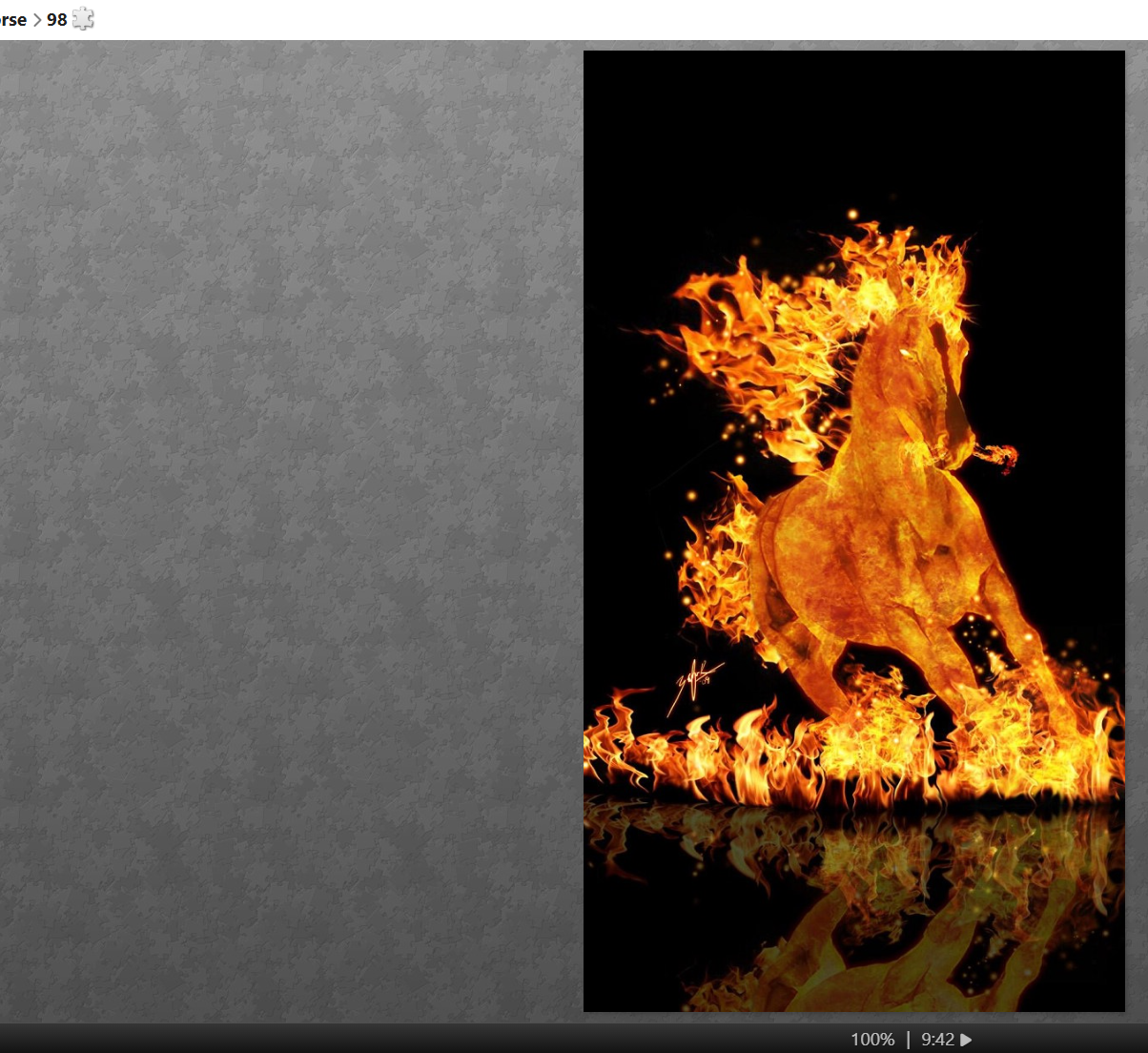The height and width of the screenshot is (1053, 1148).
Task: Open the 98 pieces breadcrumb entry
Action: pos(57,19)
